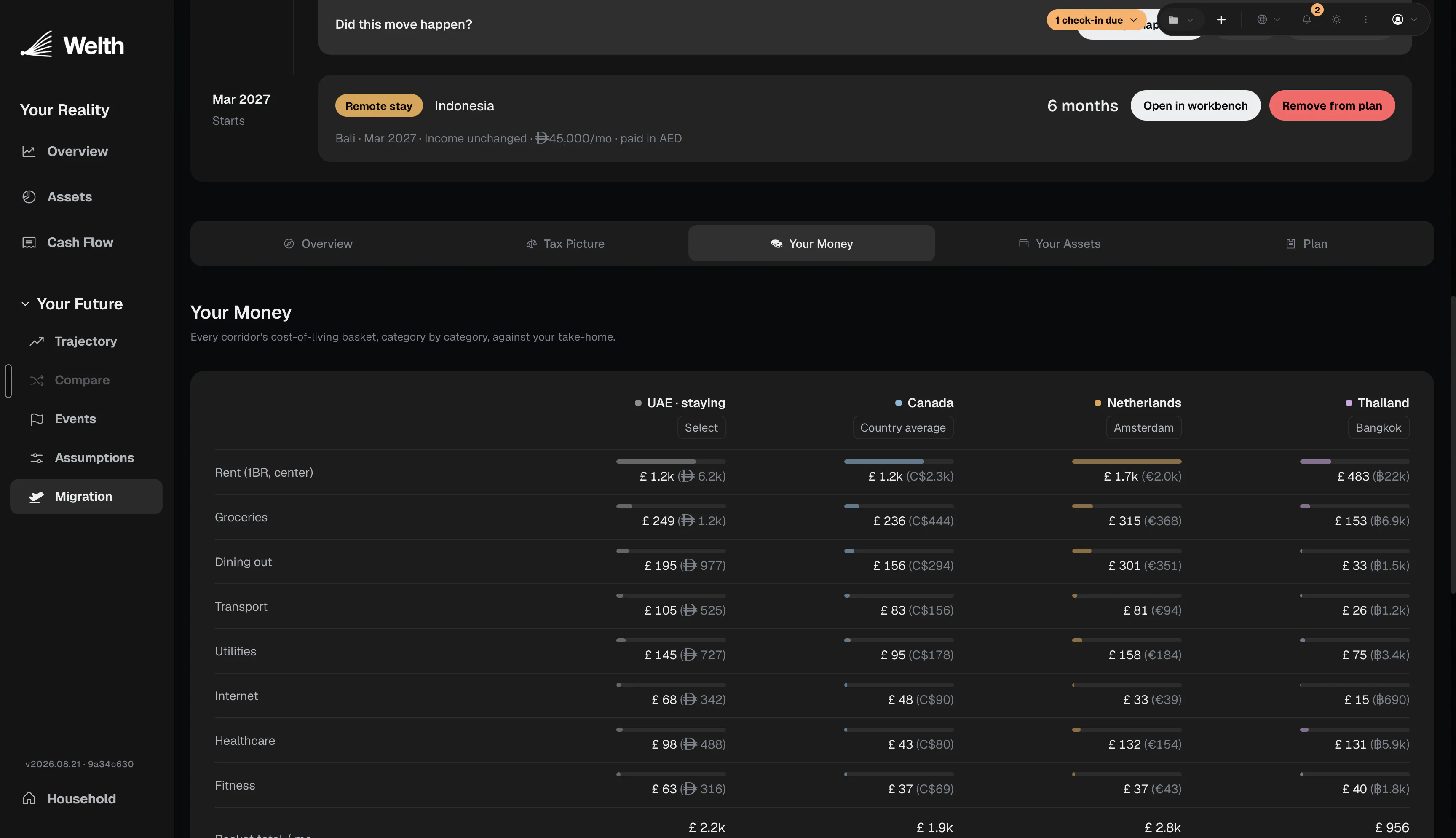Toggle light/dark theme sun icon
Image resolution: width=1456 pixels, height=838 pixels.
pos(1336,19)
